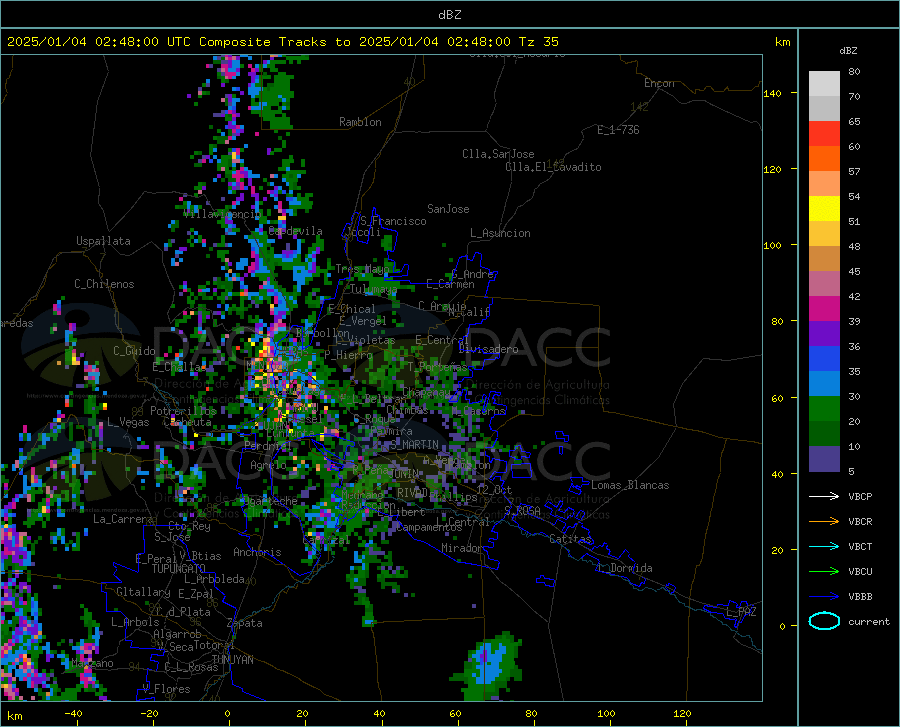Click the 'Potrerillos' map label

click(183, 411)
